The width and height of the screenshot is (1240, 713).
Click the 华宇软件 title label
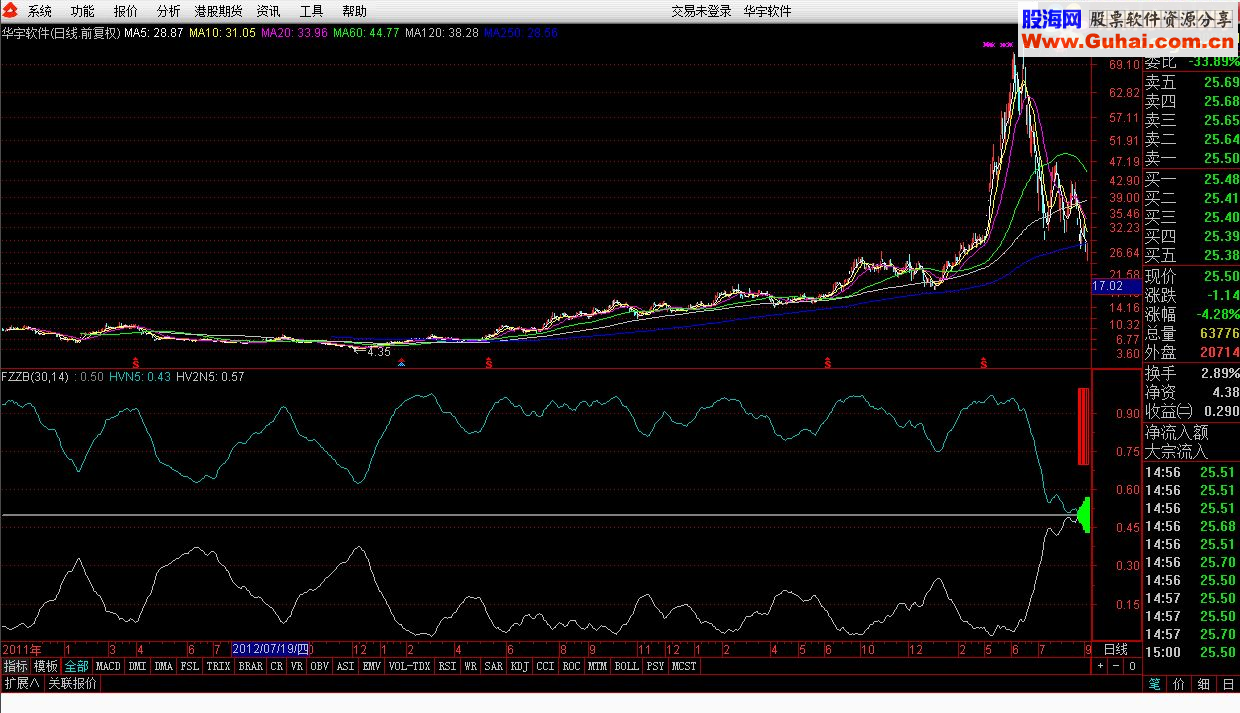coord(767,11)
